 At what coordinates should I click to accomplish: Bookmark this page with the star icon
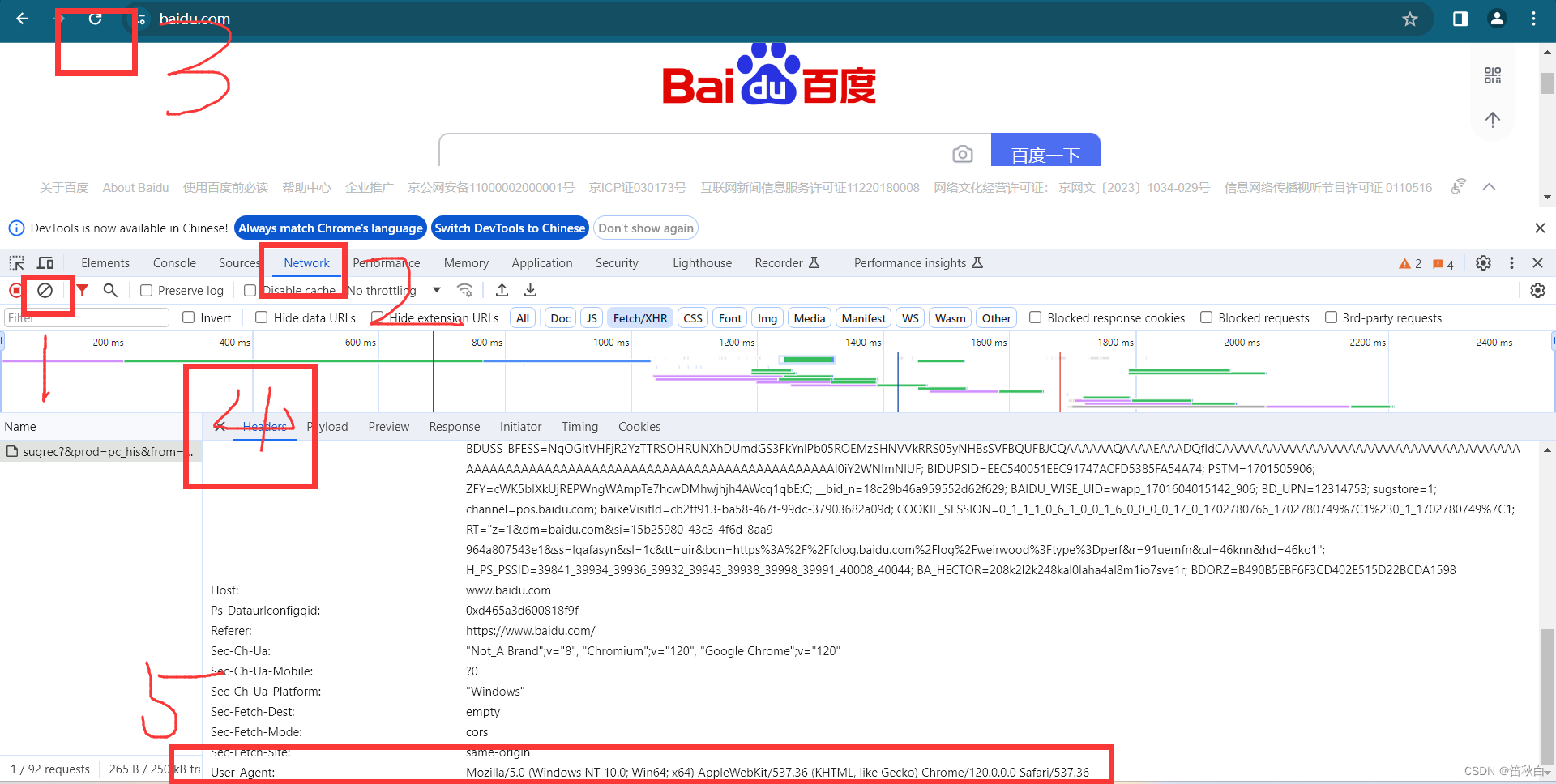pos(1410,19)
